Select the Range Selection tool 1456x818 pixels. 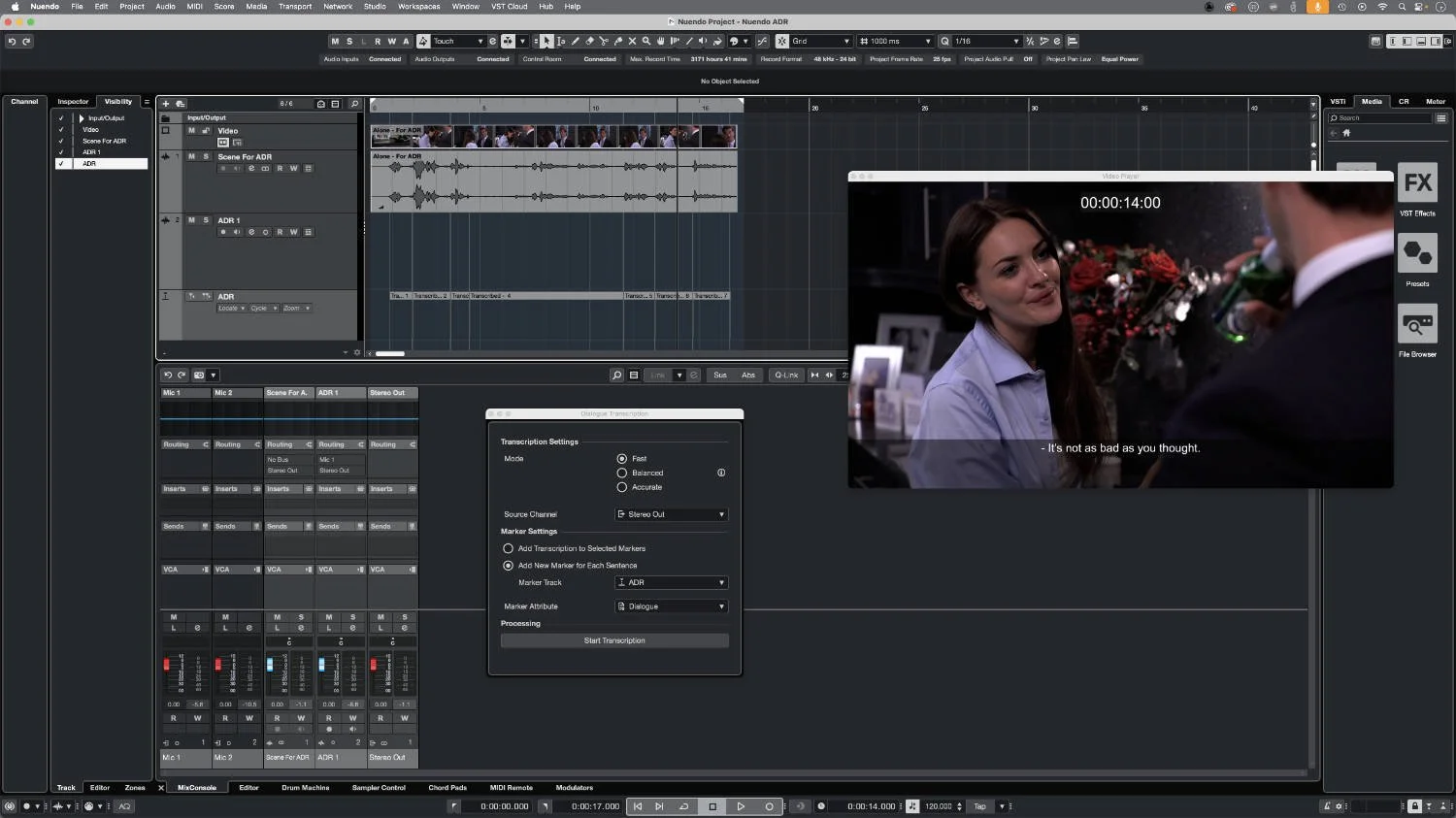(x=561, y=41)
